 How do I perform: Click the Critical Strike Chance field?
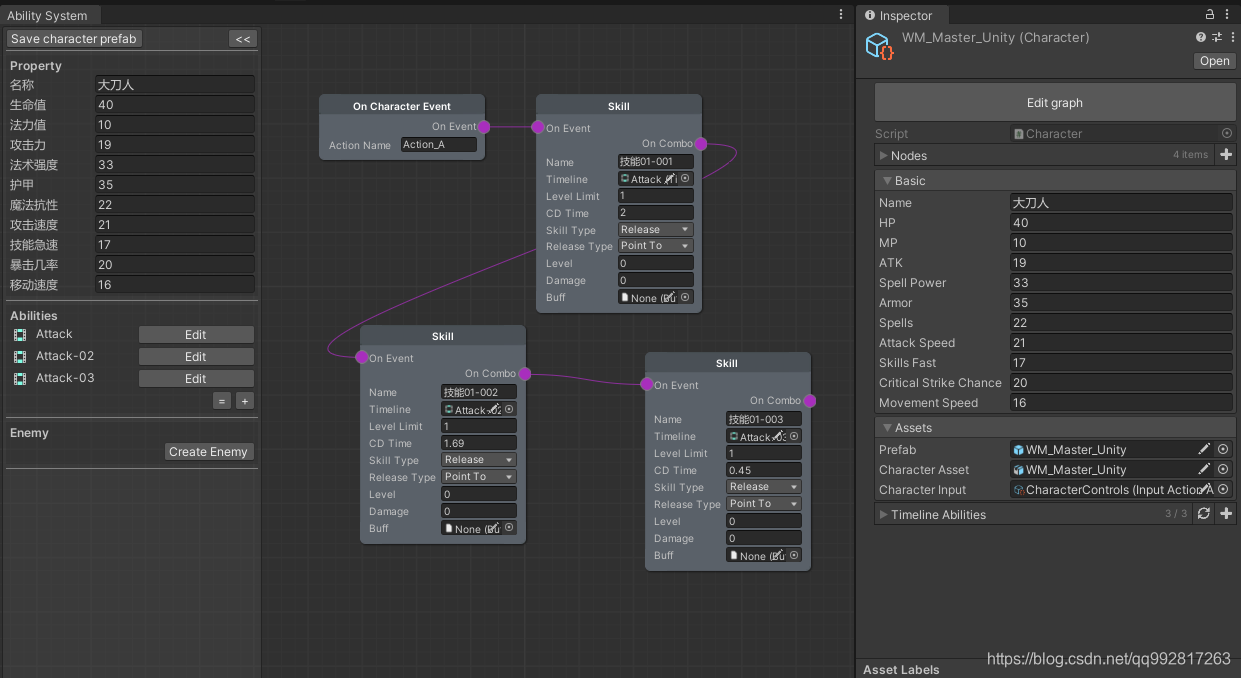coord(1121,383)
